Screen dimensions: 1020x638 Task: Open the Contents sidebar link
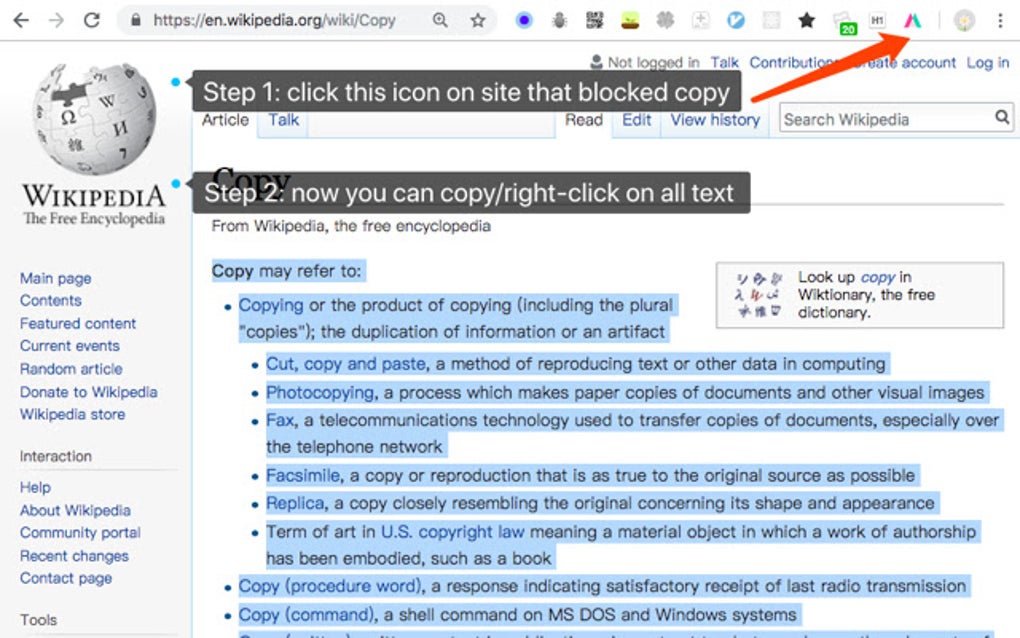coord(51,300)
